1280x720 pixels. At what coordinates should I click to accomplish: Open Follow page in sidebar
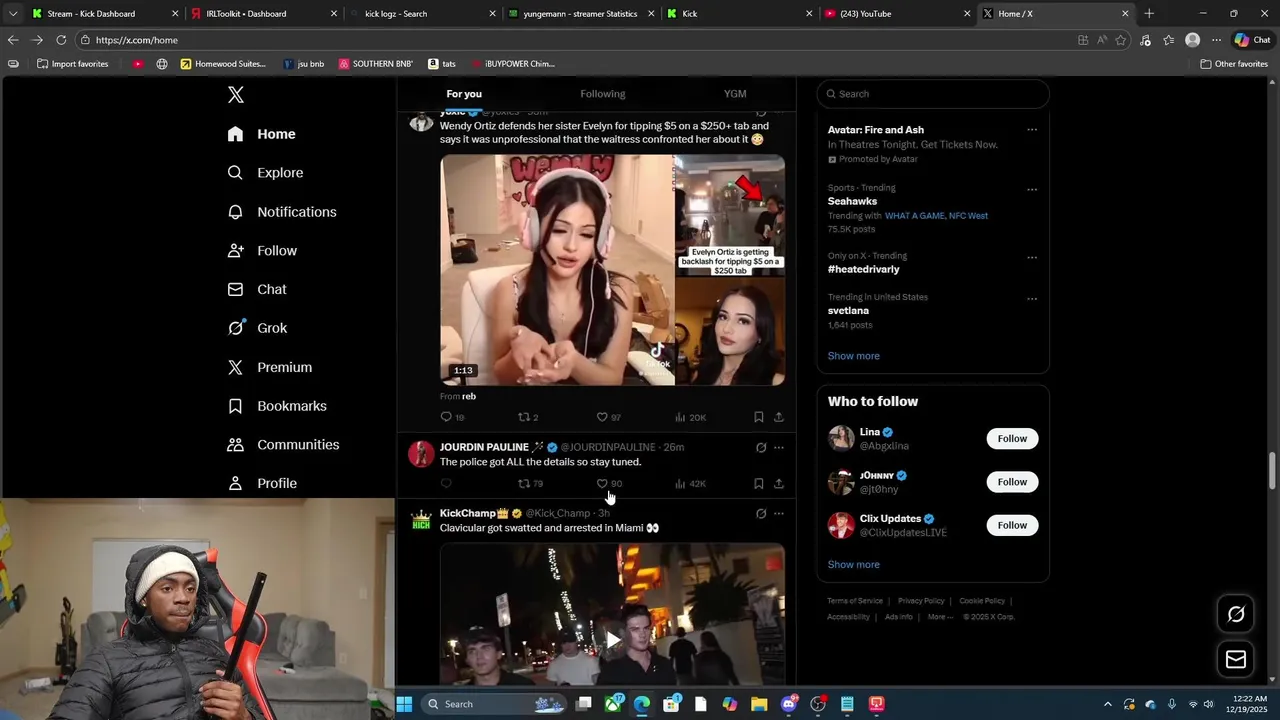click(262, 251)
